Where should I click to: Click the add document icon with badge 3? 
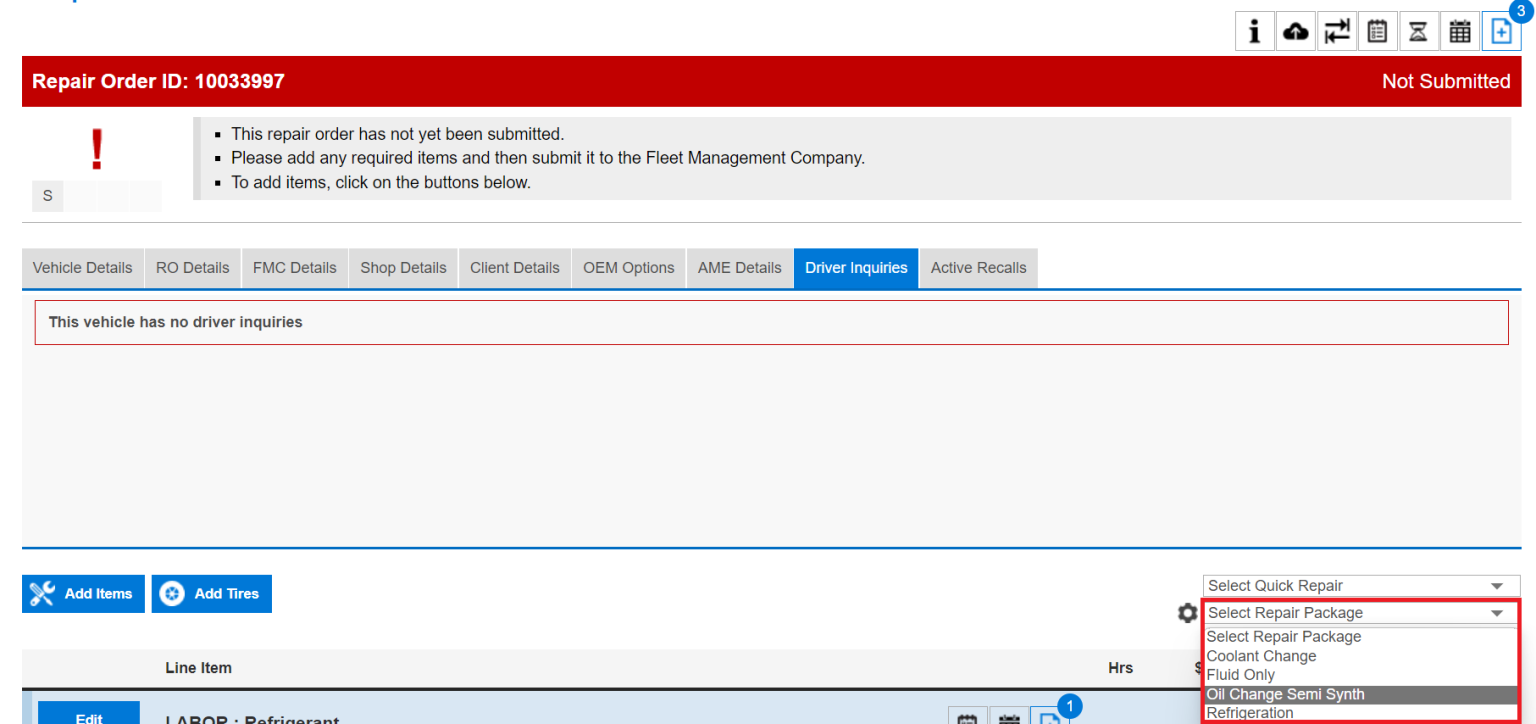1501,32
